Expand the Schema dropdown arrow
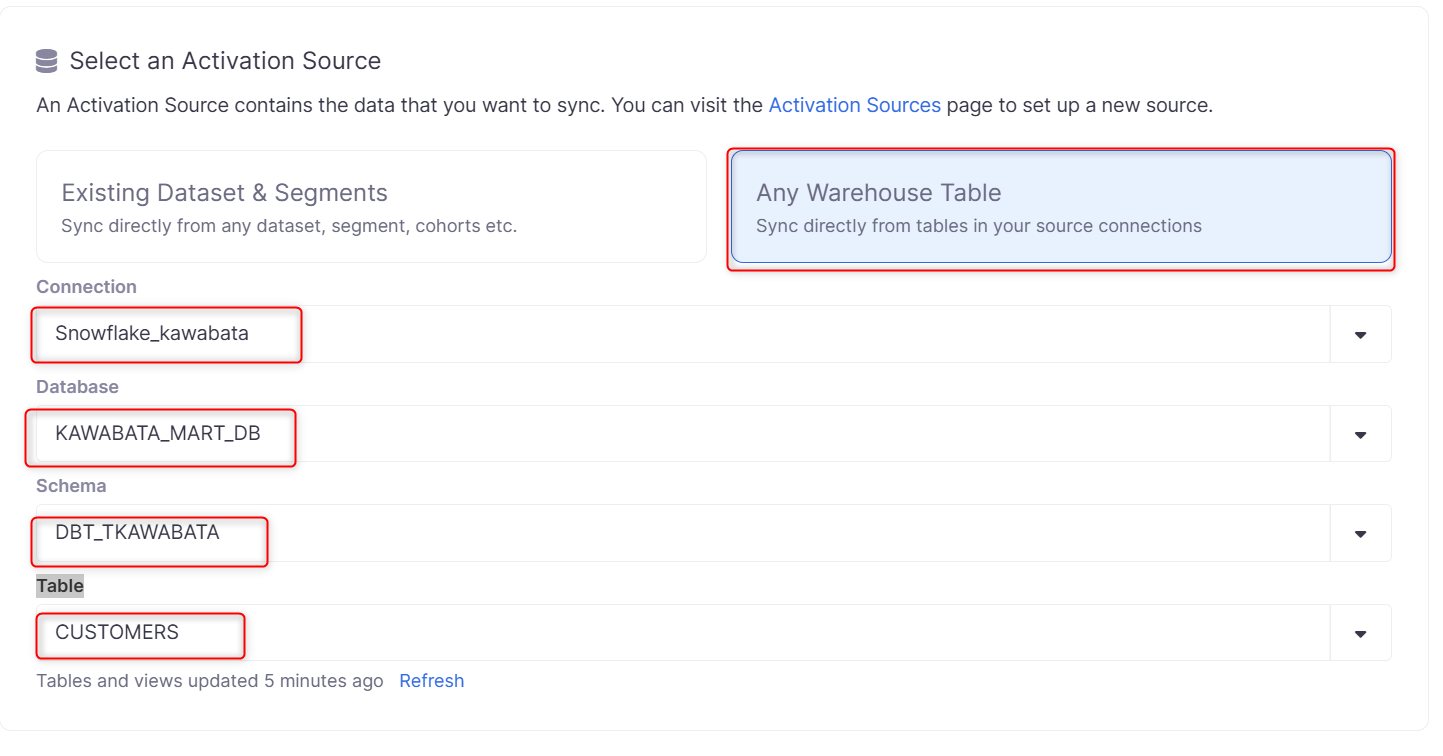This screenshot has height=756, width=1443. [x=1360, y=534]
